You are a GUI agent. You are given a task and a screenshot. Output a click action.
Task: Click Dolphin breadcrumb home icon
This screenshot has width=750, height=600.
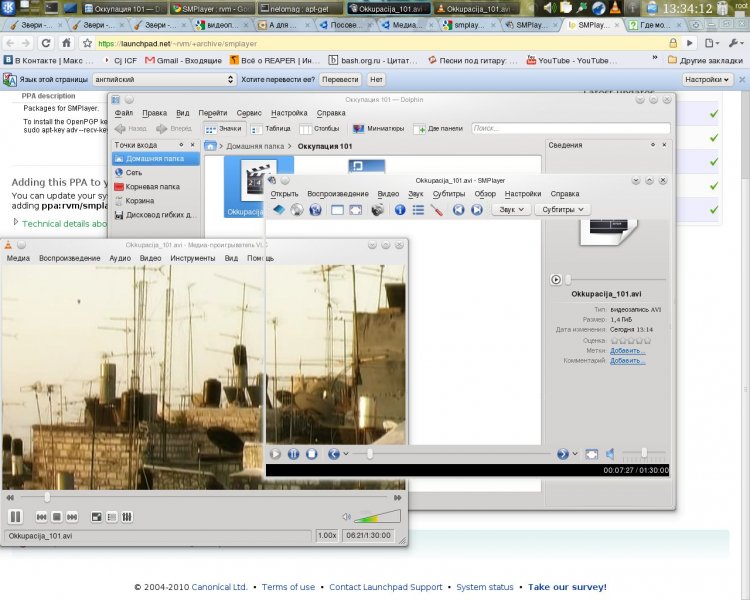pyautogui.click(x=210, y=146)
